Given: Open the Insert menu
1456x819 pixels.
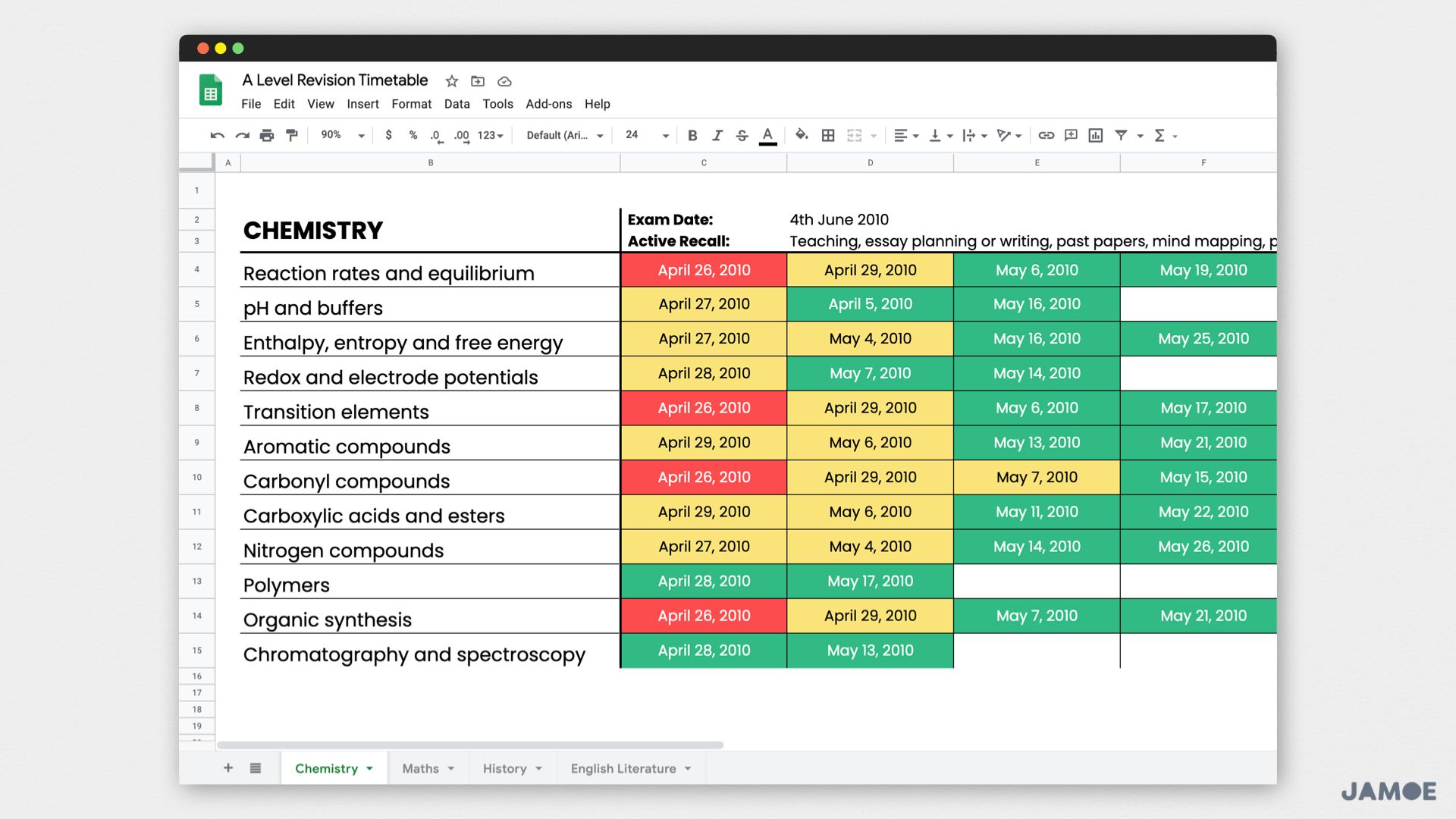Looking at the screenshot, I should click(362, 104).
